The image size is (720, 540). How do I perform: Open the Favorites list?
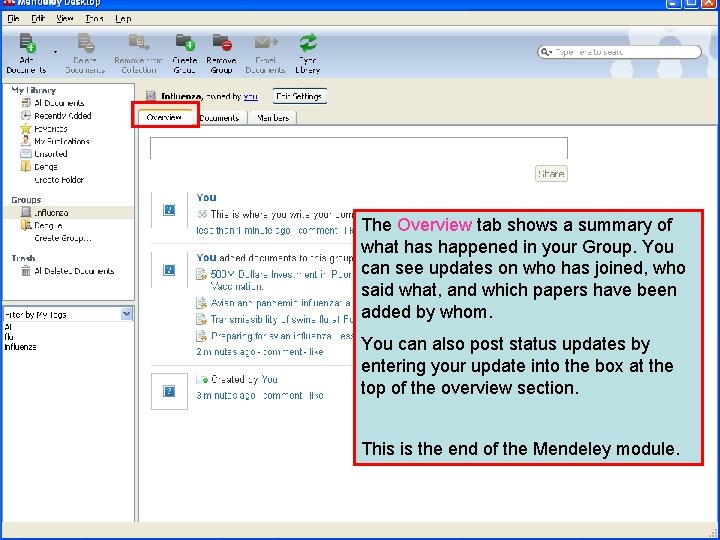coord(51,129)
